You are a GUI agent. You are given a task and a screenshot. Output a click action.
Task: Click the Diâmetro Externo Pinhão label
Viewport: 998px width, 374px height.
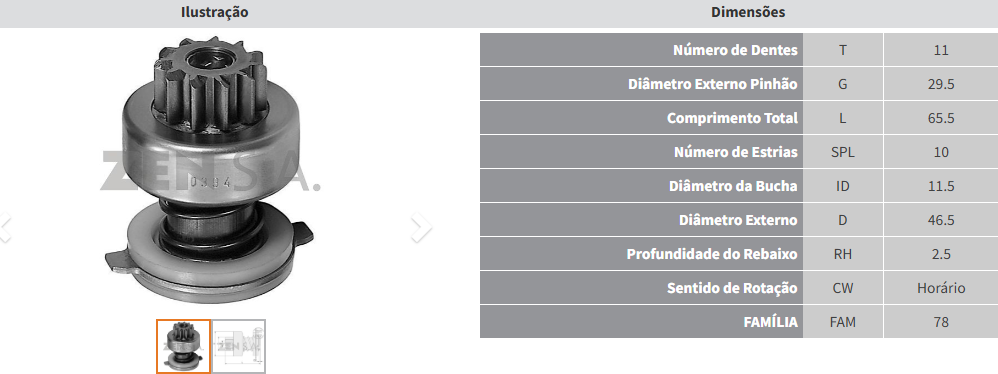[712, 84]
